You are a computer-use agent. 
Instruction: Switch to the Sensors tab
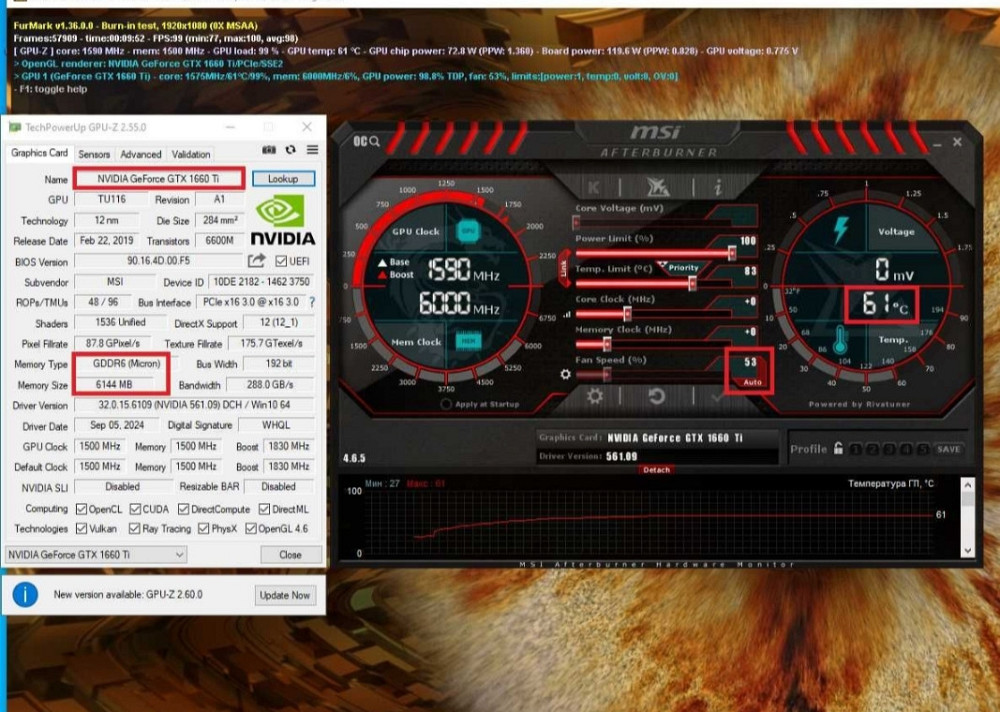(96, 154)
